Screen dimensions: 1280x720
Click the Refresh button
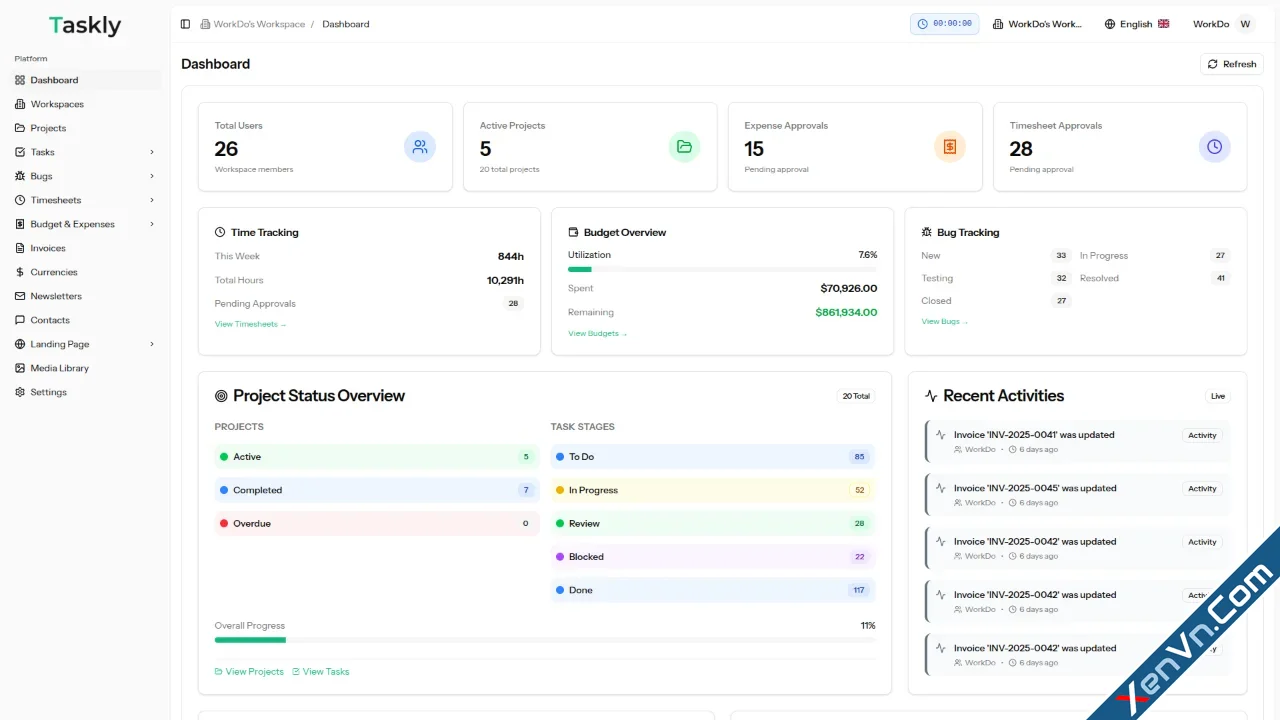click(1231, 64)
